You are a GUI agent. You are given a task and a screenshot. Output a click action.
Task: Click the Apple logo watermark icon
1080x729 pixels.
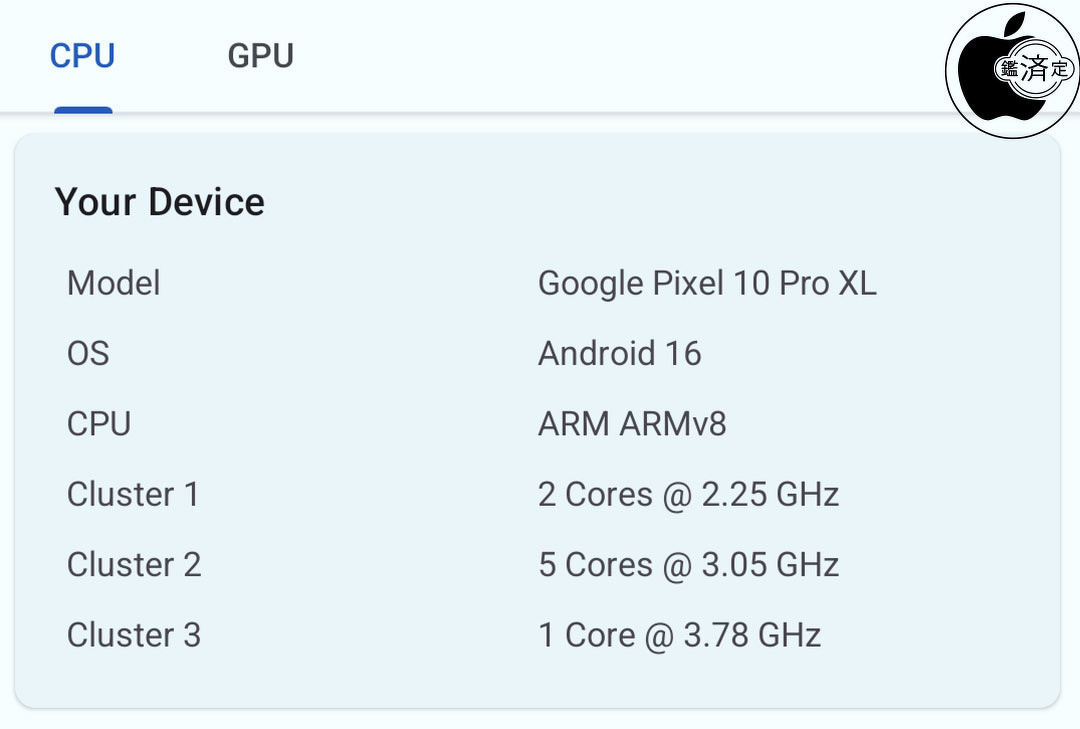tap(1012, 71)
